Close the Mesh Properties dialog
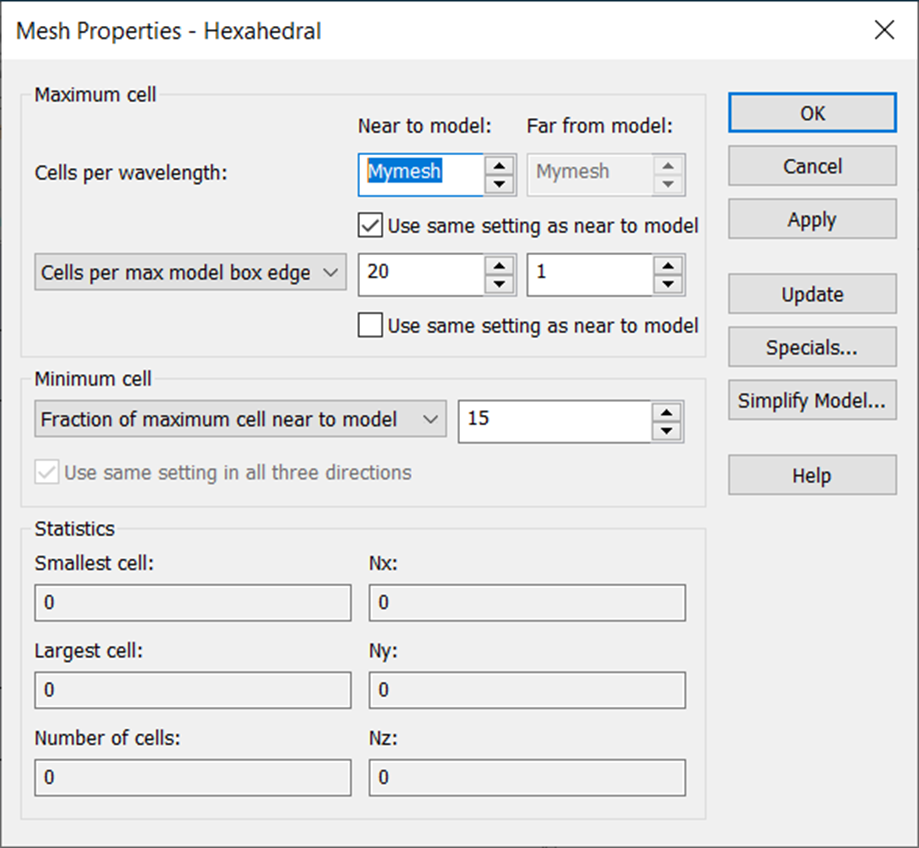This screenshot has width=919, height=848. pos(884,30)
